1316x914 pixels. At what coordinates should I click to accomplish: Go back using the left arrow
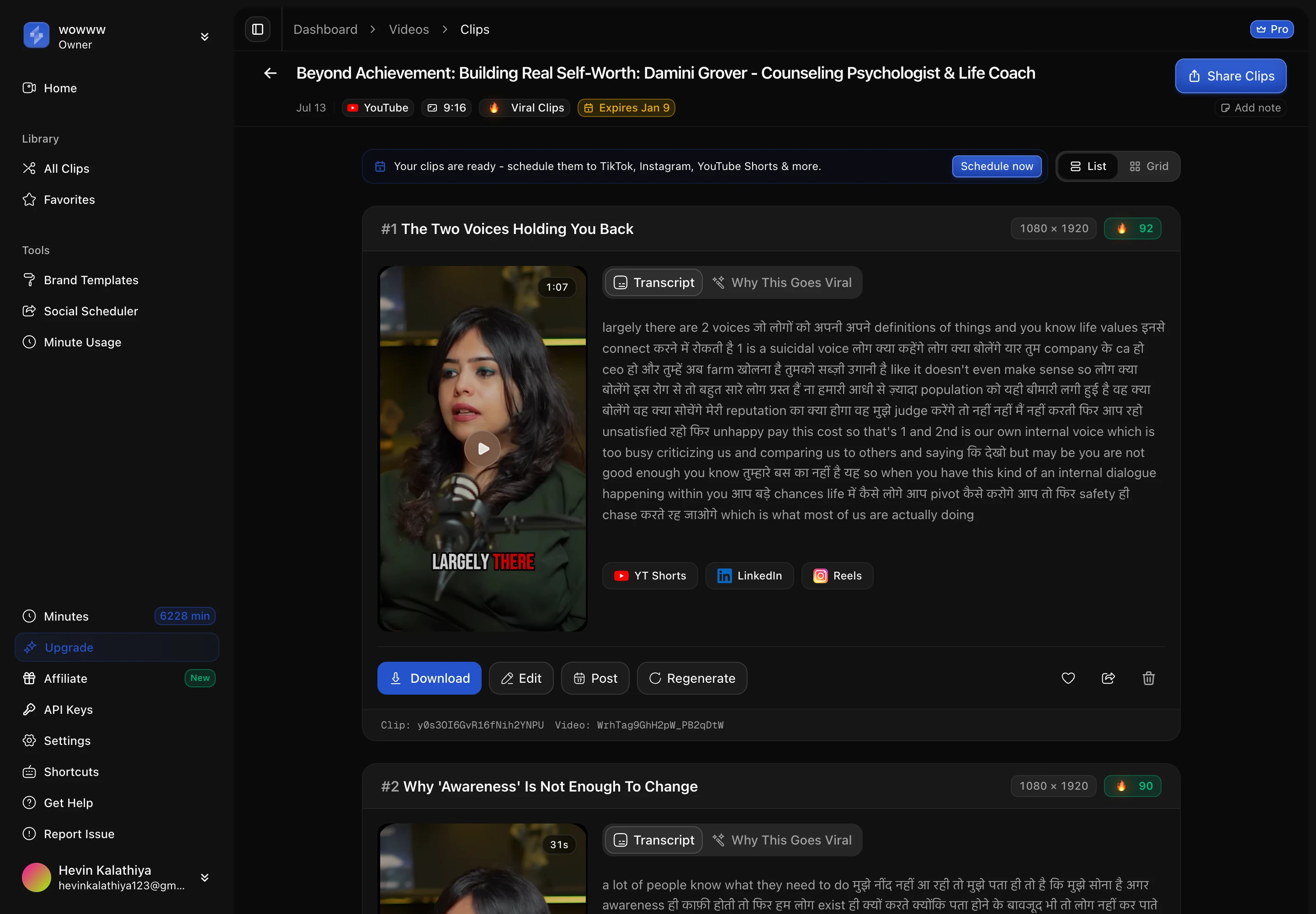pyautogui.click(x=271, y=73)
